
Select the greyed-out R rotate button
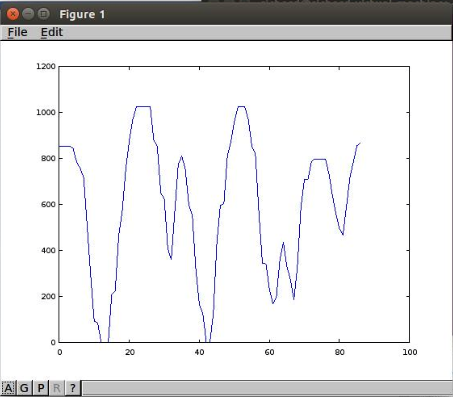57,388
